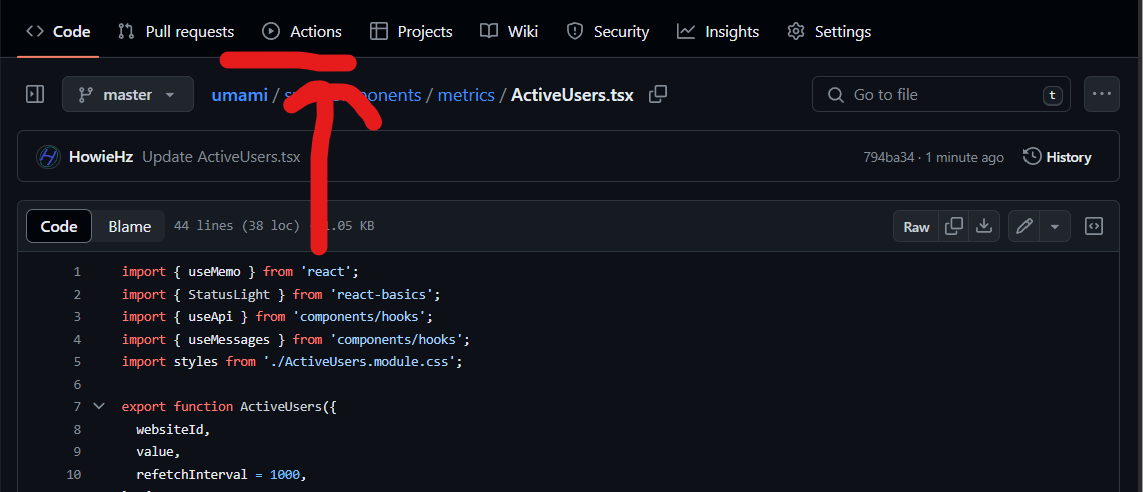The width and height of the screenshot is (1143, 492).
Task: Click ActiveUsers function name on line 7
Action: [x=281, y=407]
